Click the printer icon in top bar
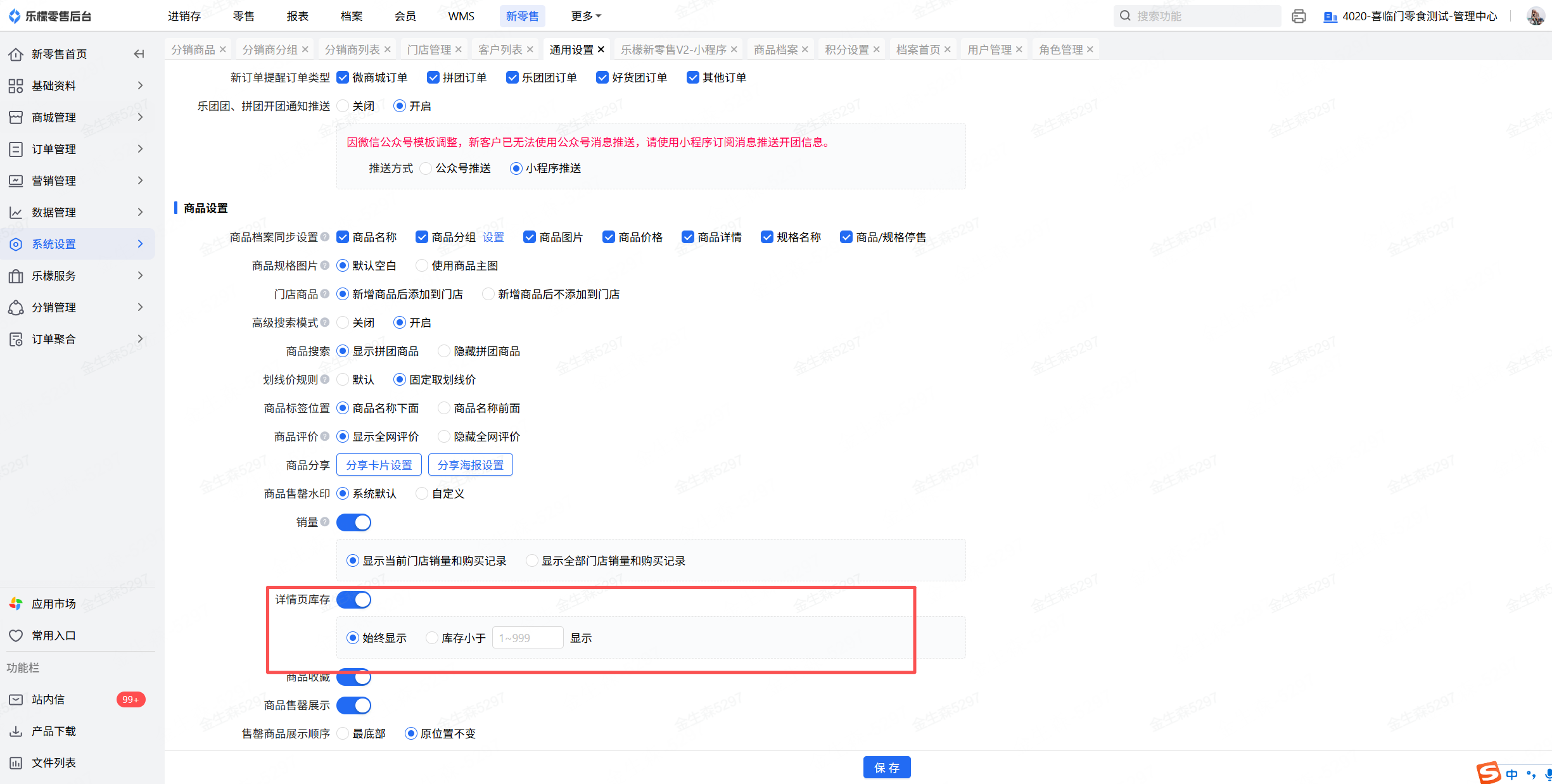 tap(1299, 16)
